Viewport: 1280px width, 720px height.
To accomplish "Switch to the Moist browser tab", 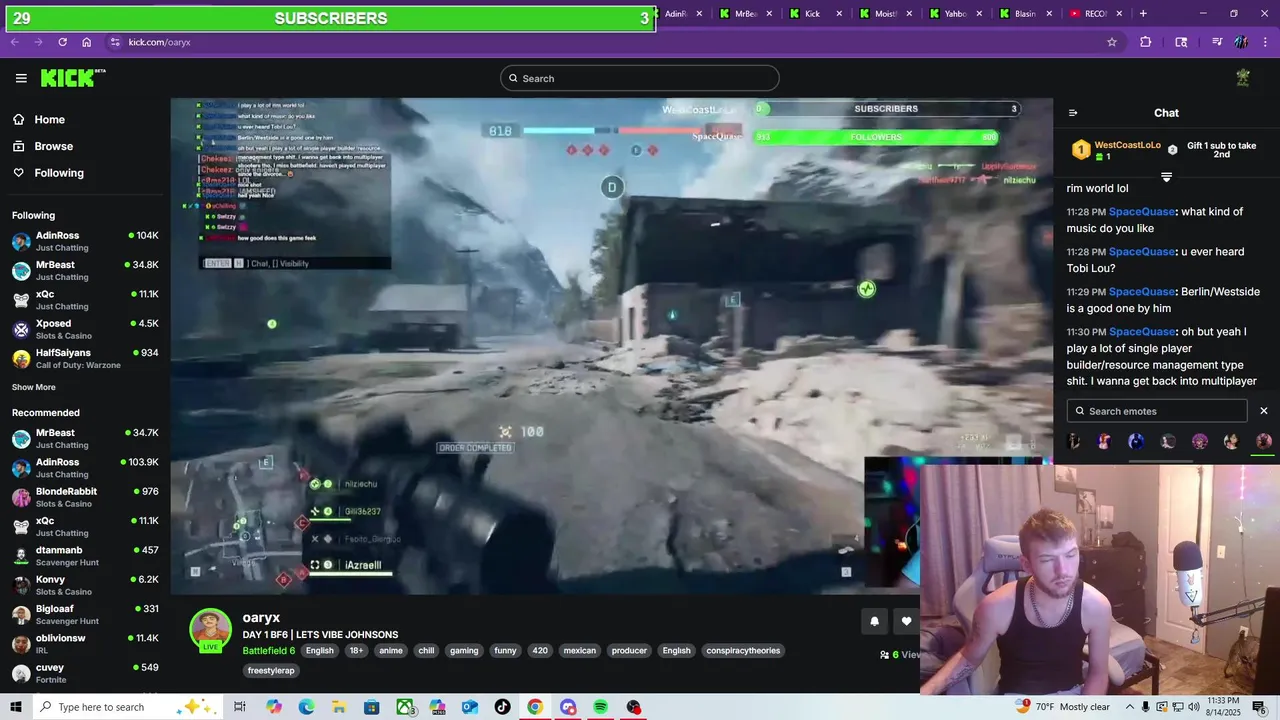I will [886, 13].
